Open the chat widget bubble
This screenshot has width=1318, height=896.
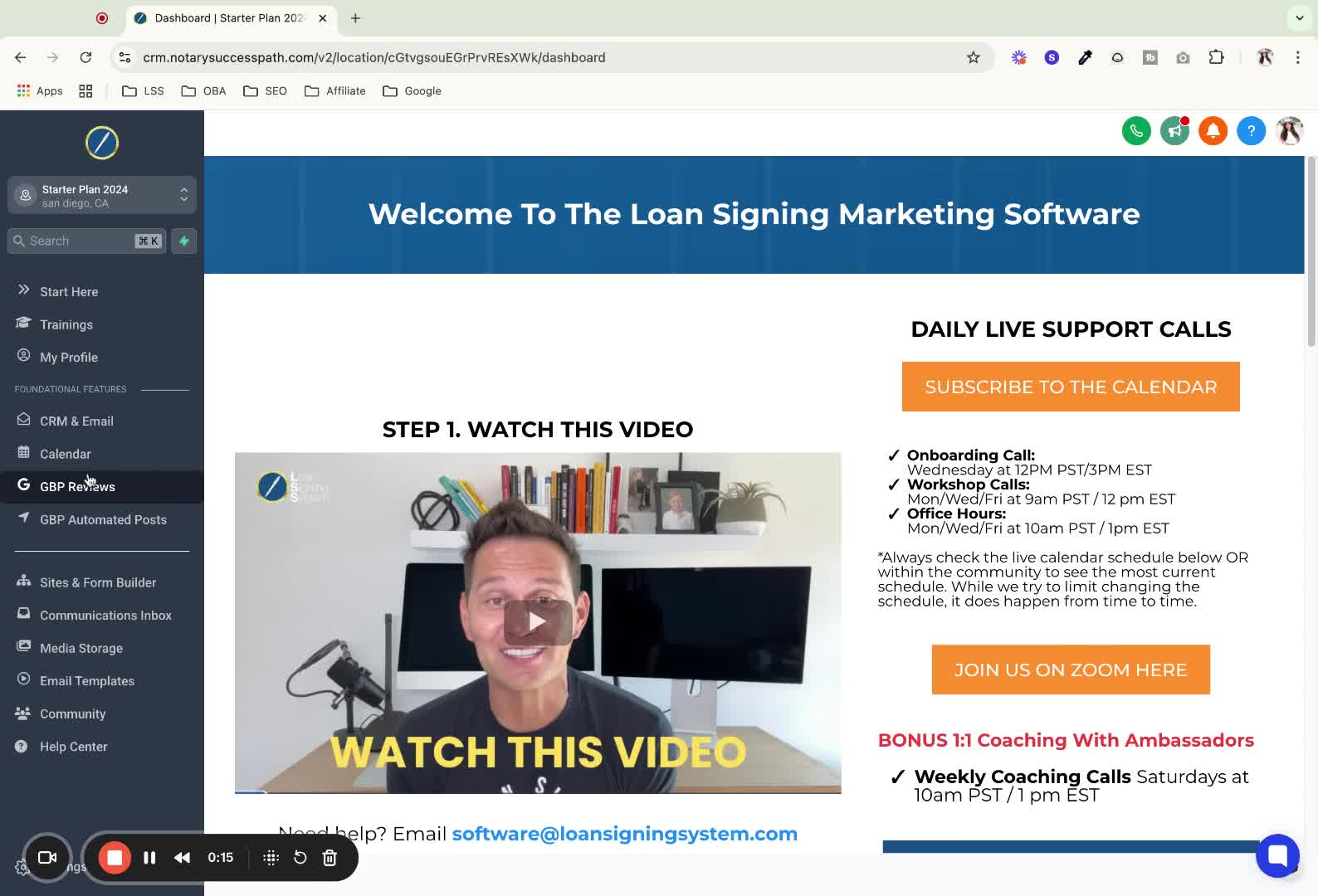pyautogui.click(x=1277, y=855)
